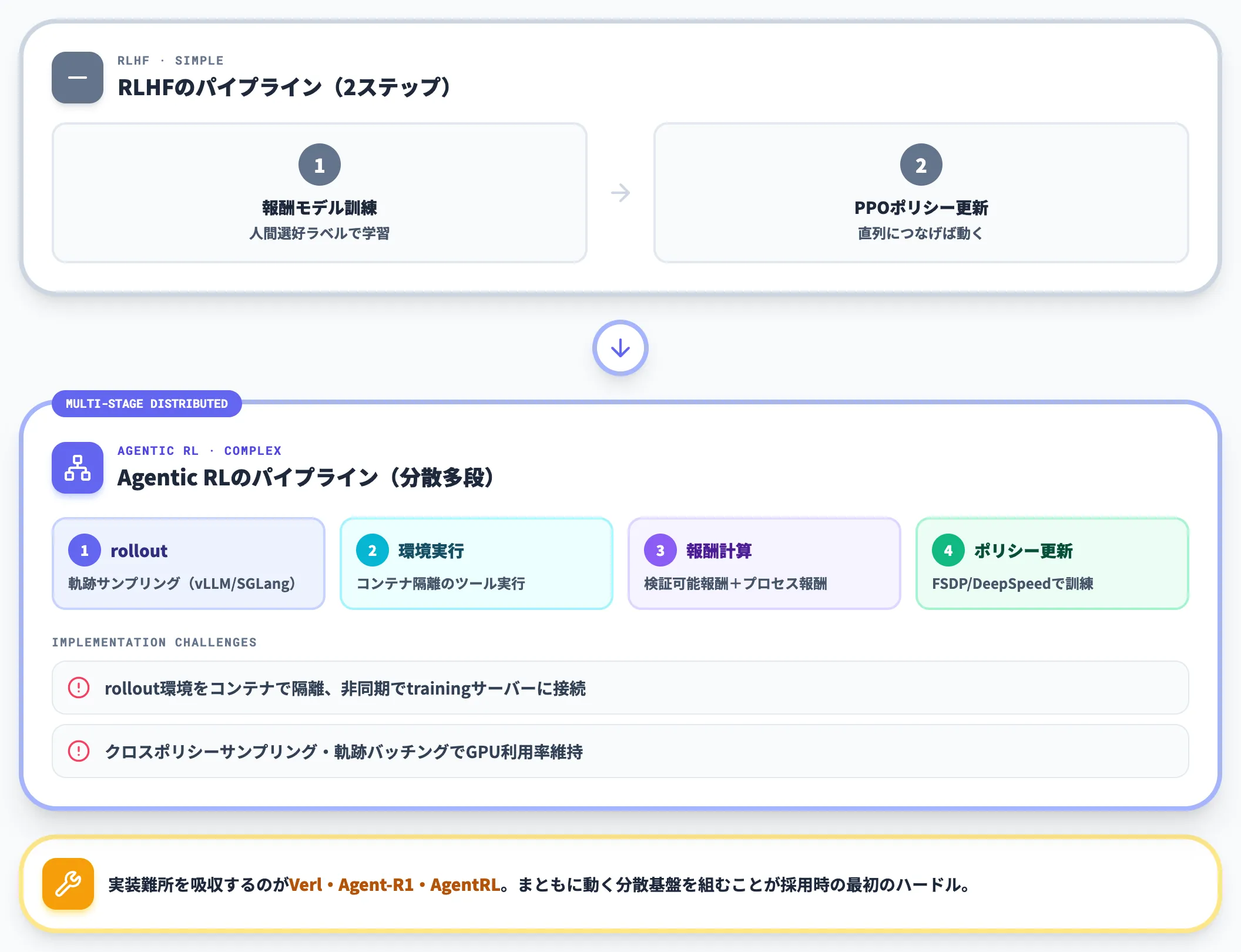Click the red alert icon beside クロスポリシー challenge
Screen dimensions: 1241x952
79,751
